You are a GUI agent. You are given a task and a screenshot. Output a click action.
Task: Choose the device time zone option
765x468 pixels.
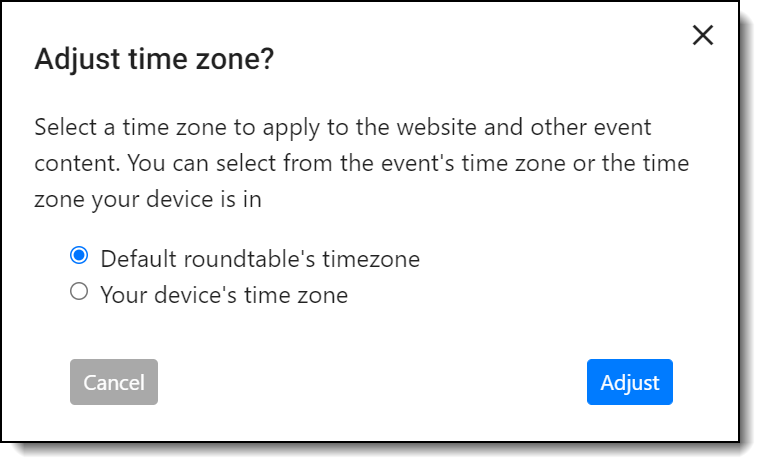(79, 293)
